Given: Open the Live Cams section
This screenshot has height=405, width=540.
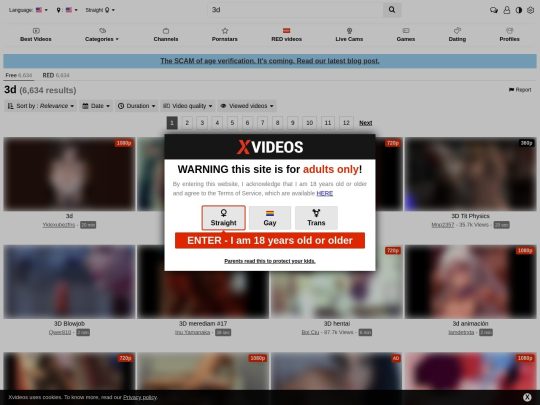Looking at the screenshot, I should (349, 35).
